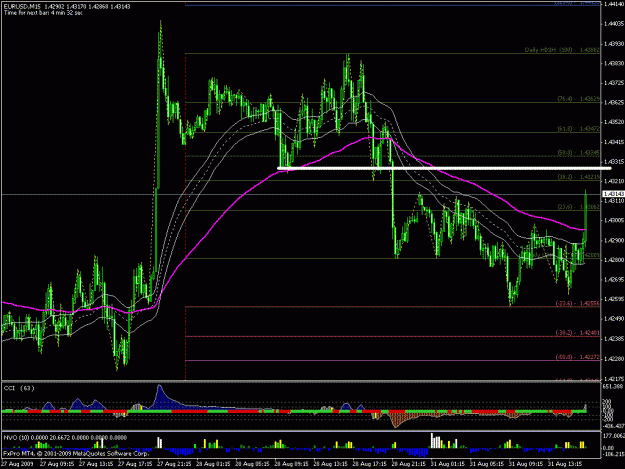Click the 1.44035 price axis value
Image resolution: width=625 pixels, height=469 pixels.
[x=613, y=24]
